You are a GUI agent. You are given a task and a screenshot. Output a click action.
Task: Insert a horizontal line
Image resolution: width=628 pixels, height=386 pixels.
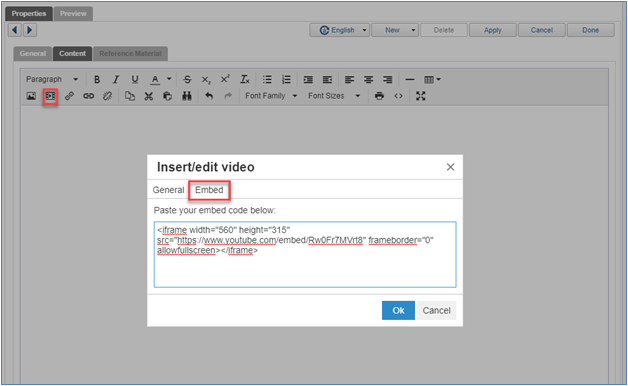coord(410,79)
